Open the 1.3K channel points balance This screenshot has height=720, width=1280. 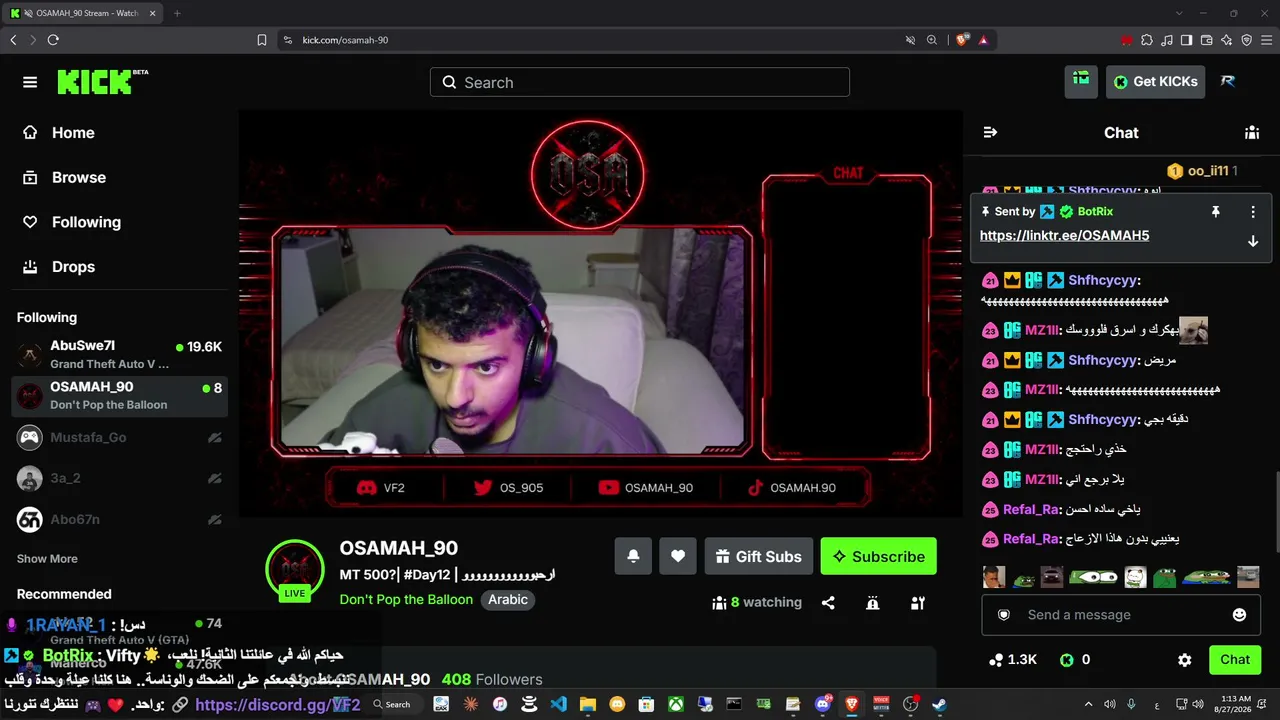click(1012, 660)
